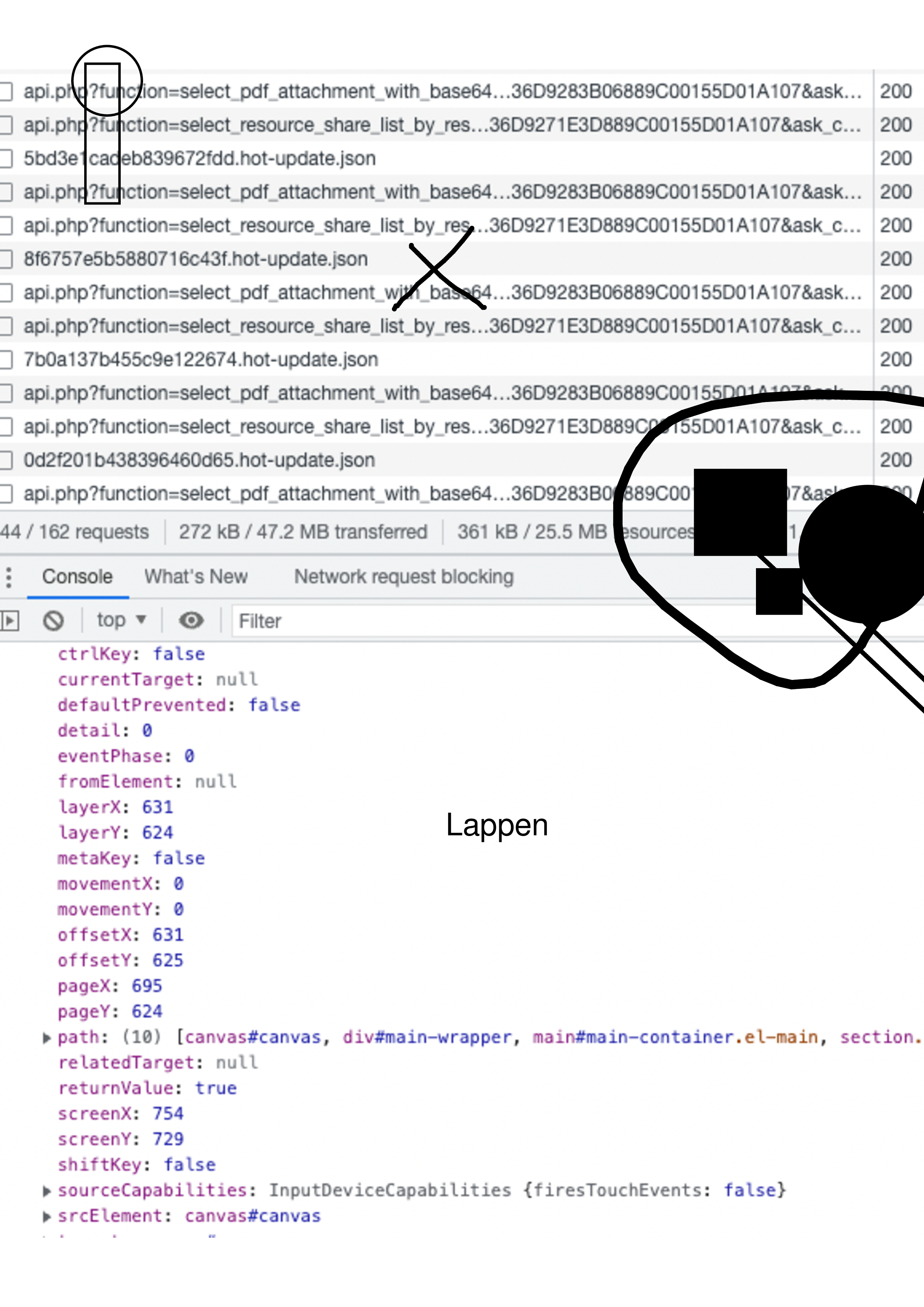924x1307 pixels.
Task: Expand the path array property
Action: [x=47, y=1038]
